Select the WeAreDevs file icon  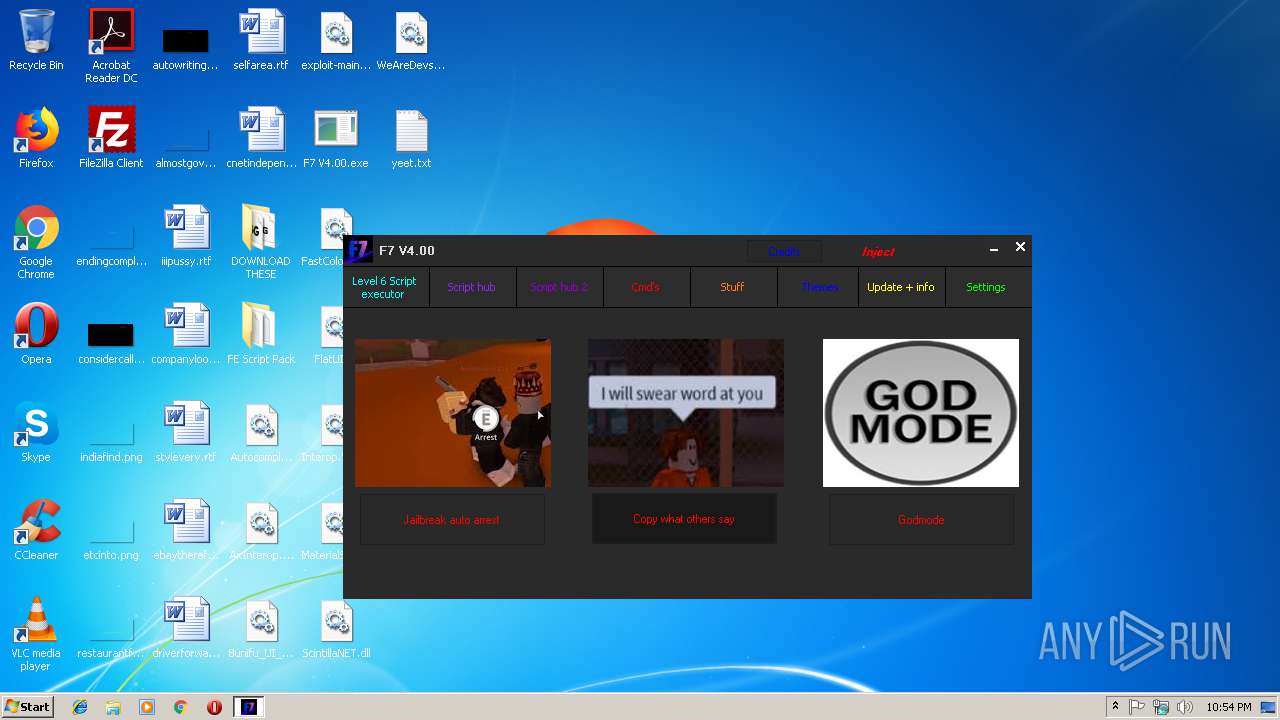411,40
